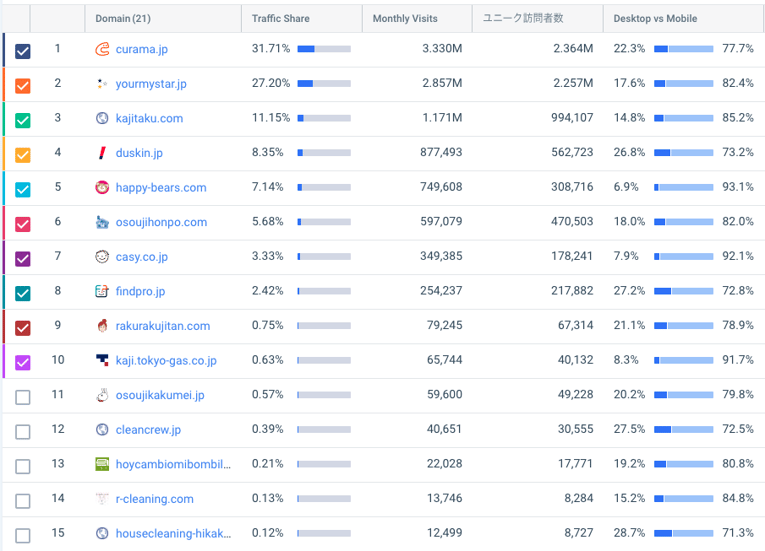Image resolution: width=765 pixels, height=551 pixels.
Task: Open the duskin.jp domain link
Action: coord(139,153)
